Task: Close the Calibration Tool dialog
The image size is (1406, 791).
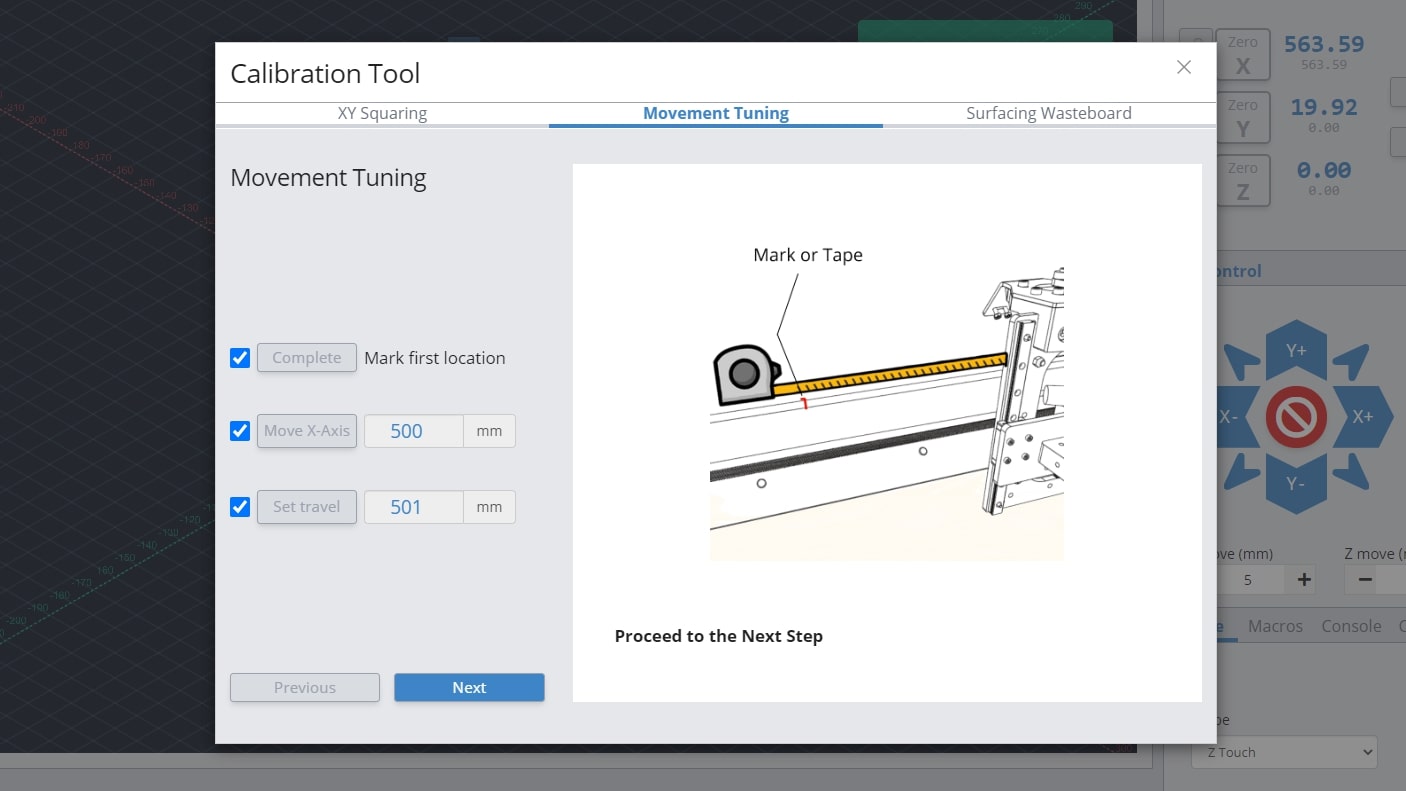Action: 1184,67
